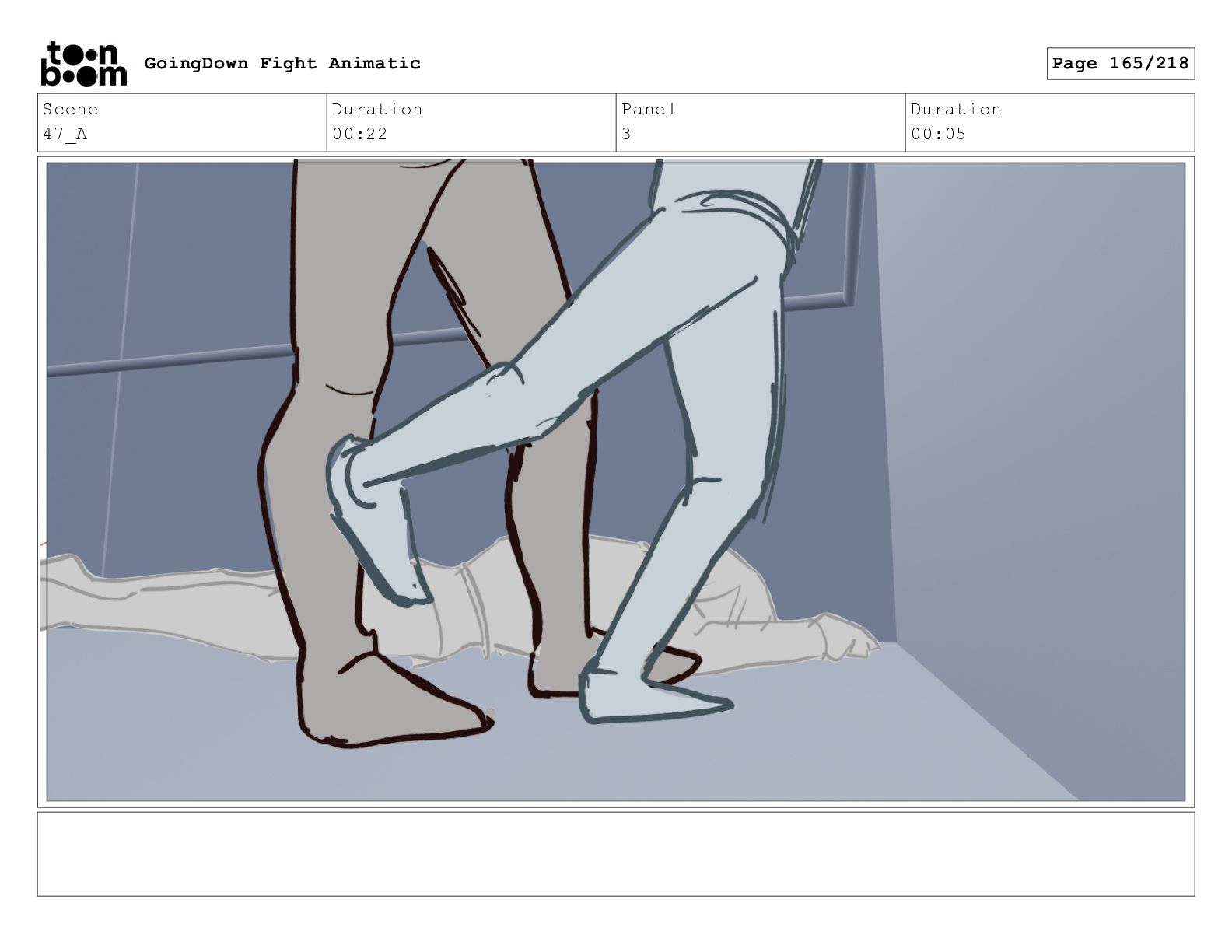Image resolution: width=1232 pixels, height=952 pixels.
Task: Select the GoingDown Fight Animatic title
Action: [282, 63]
